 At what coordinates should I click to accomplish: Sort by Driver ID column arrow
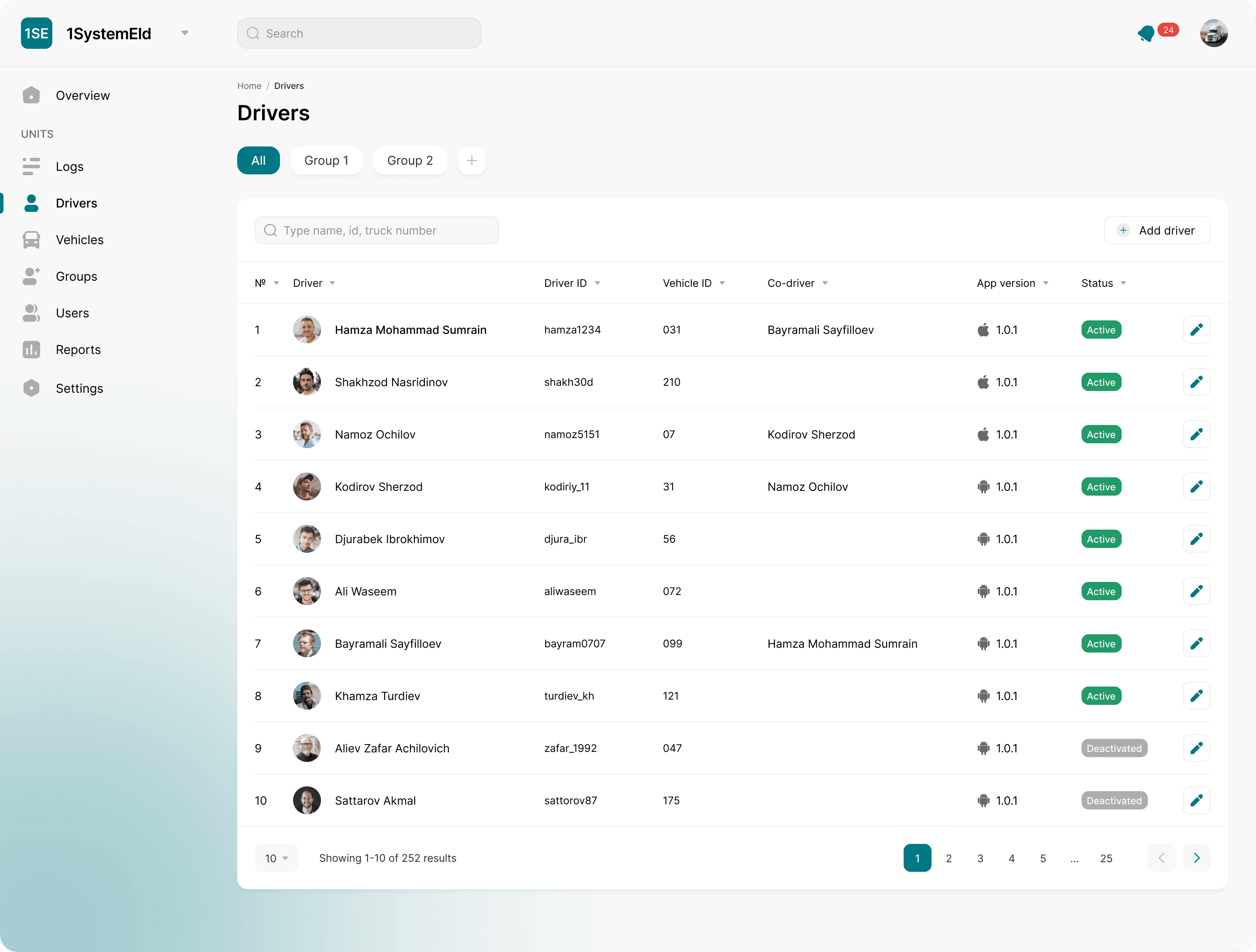597,283
